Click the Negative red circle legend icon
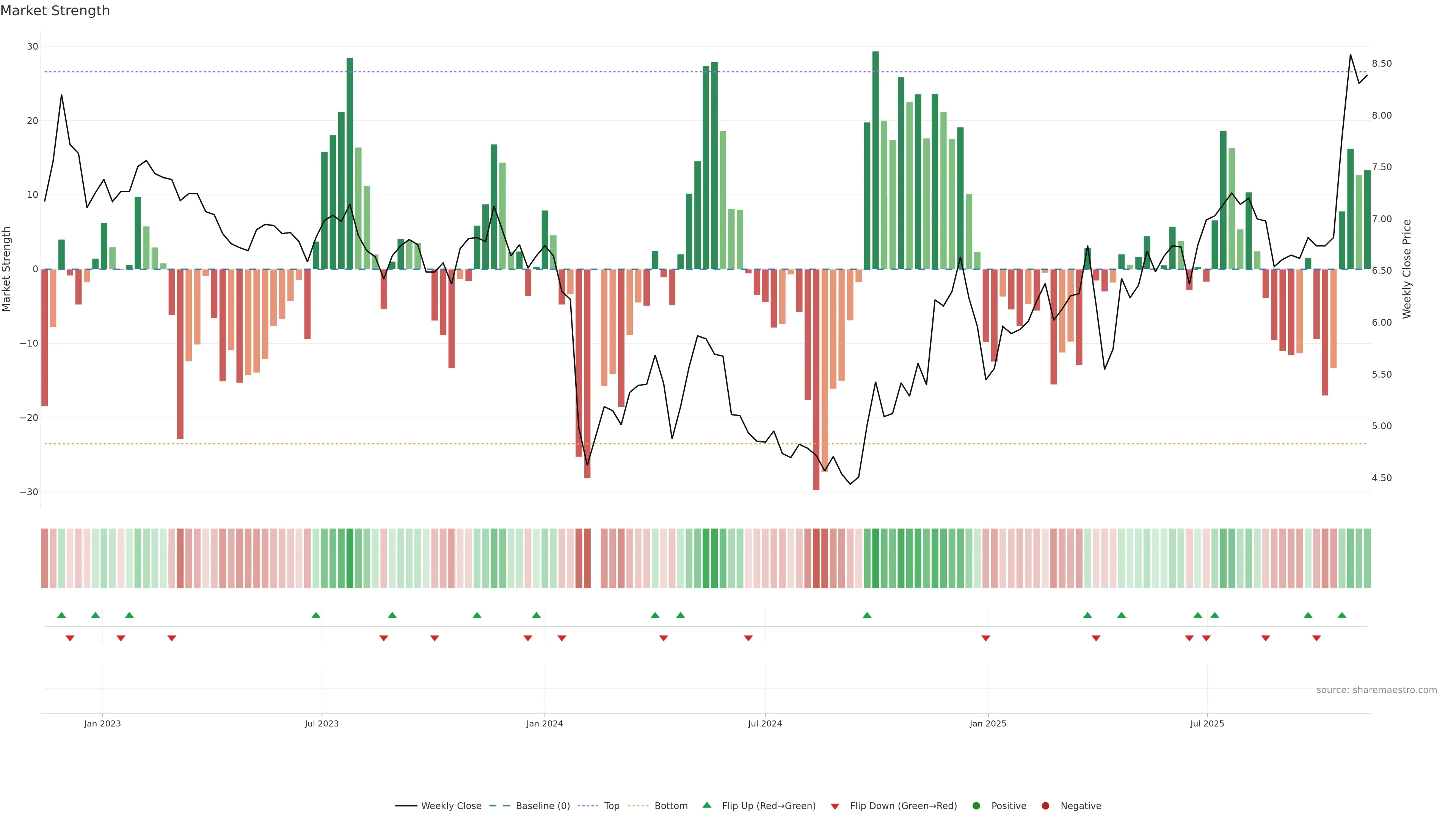 pyautogui.click(x=1045, y=806)
